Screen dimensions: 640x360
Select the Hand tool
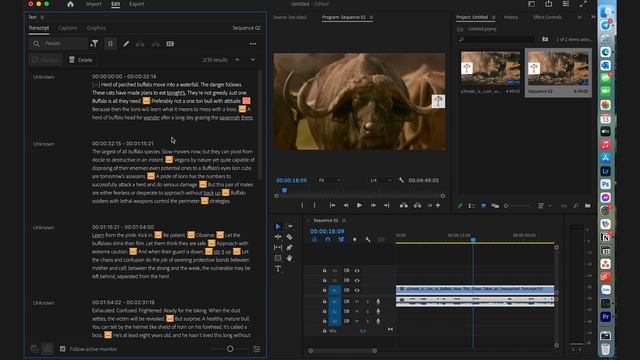coord(289,258)
